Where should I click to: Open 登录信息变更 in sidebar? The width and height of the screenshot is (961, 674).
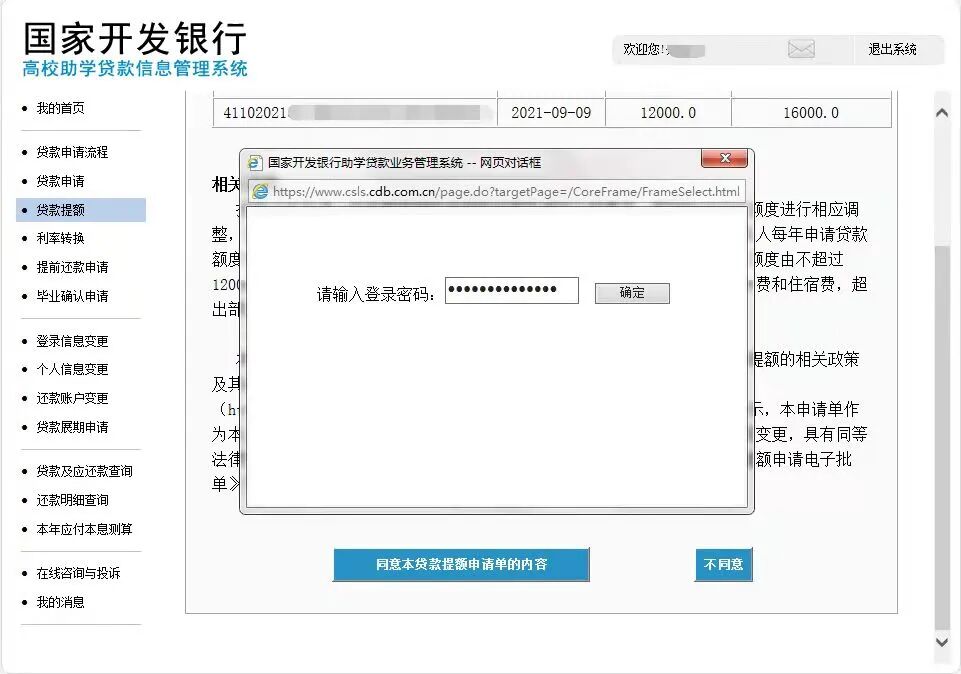tap(72, 341)
